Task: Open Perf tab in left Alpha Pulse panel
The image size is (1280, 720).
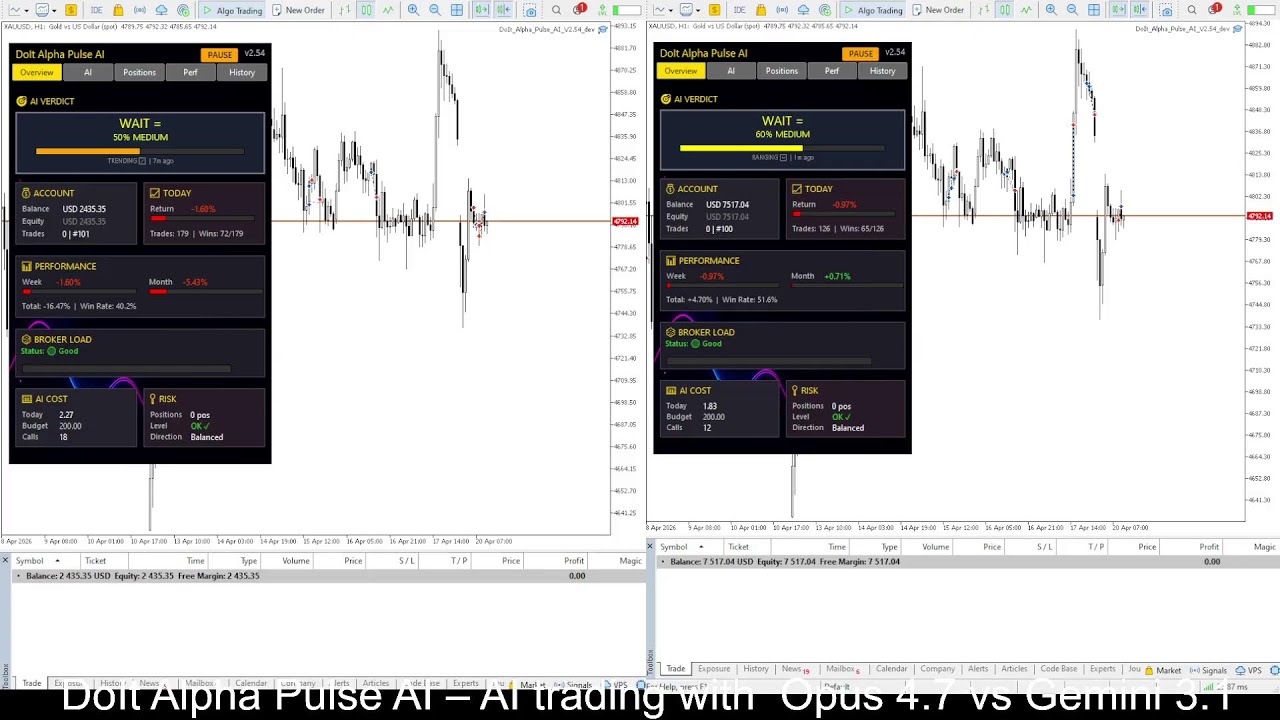Action: (x=190, y=72)
